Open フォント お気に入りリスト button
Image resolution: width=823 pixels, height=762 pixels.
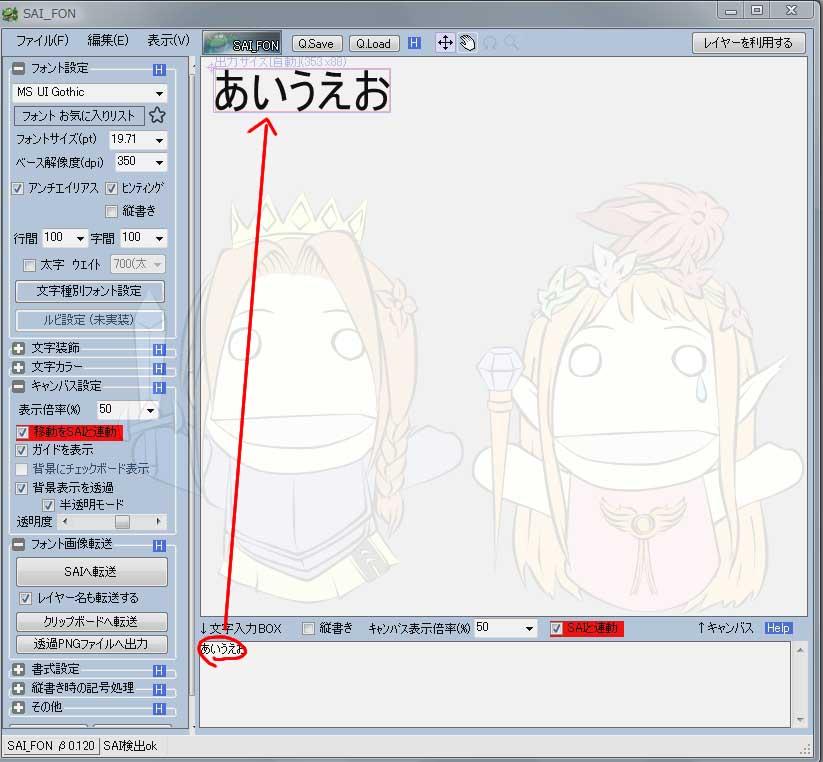pos(79,116)
